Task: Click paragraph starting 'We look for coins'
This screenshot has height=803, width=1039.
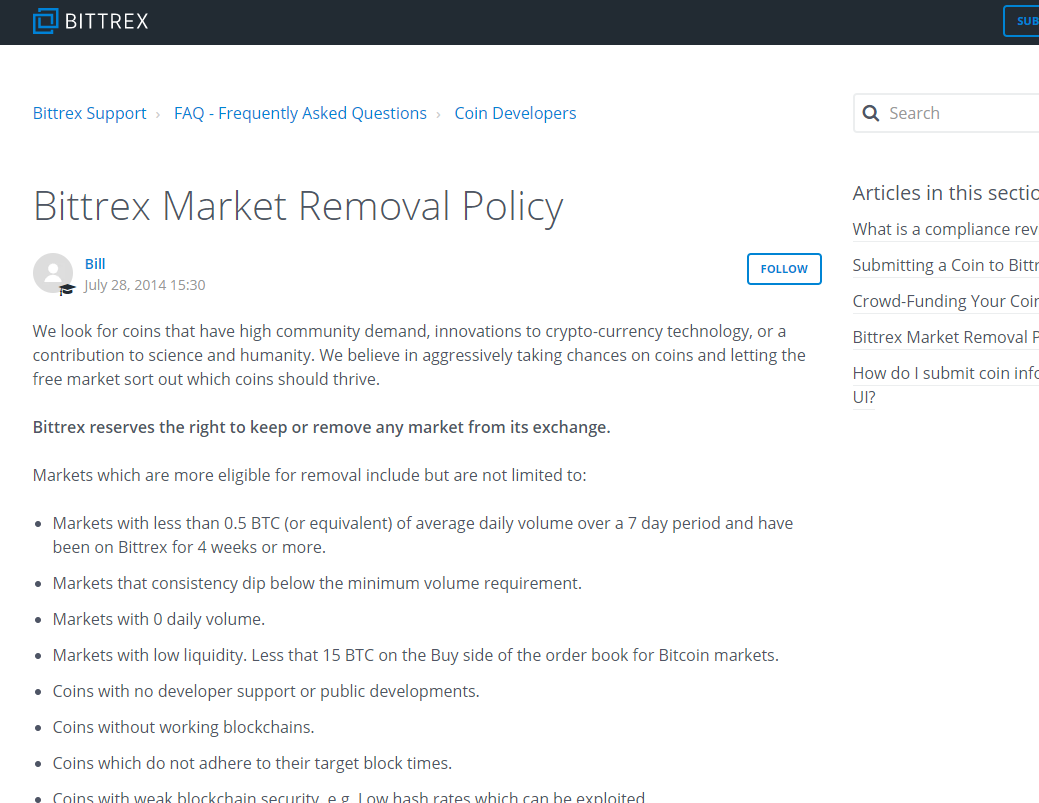Action: click(419, 355)
